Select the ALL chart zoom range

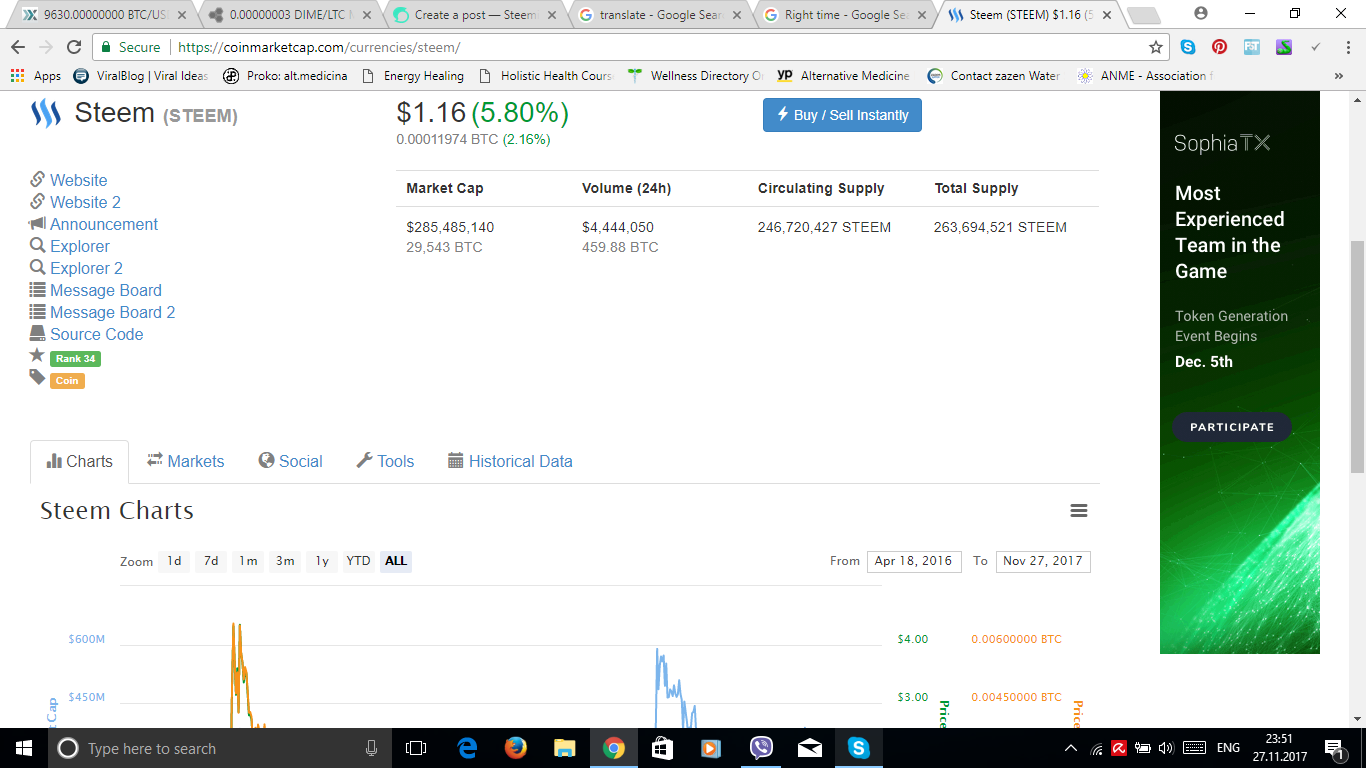tap(396, 561)
